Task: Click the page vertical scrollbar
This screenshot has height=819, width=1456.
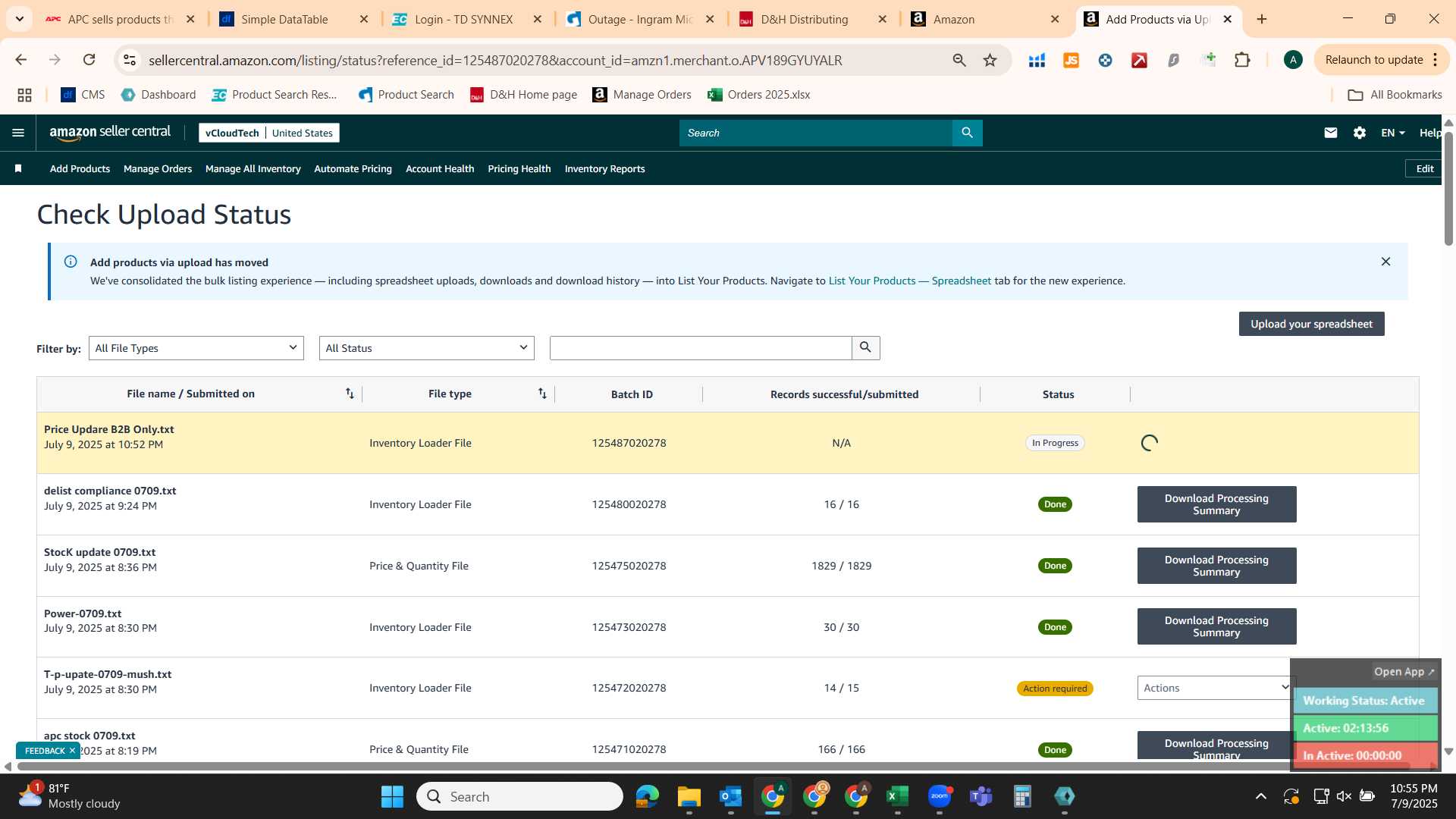Action: click(x=1448, y=190)
